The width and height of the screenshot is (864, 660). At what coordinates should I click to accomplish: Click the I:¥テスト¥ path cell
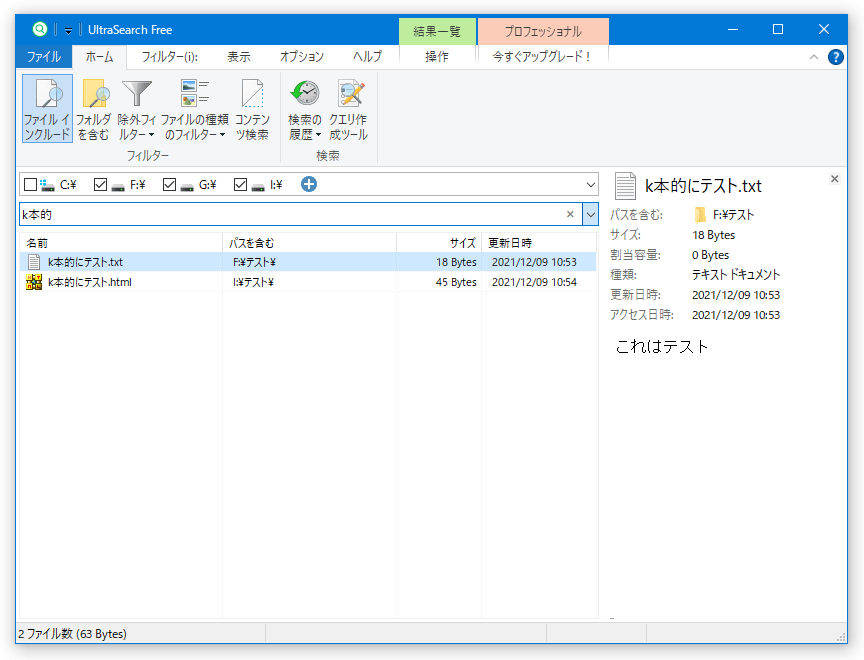[x=253, y=282]
